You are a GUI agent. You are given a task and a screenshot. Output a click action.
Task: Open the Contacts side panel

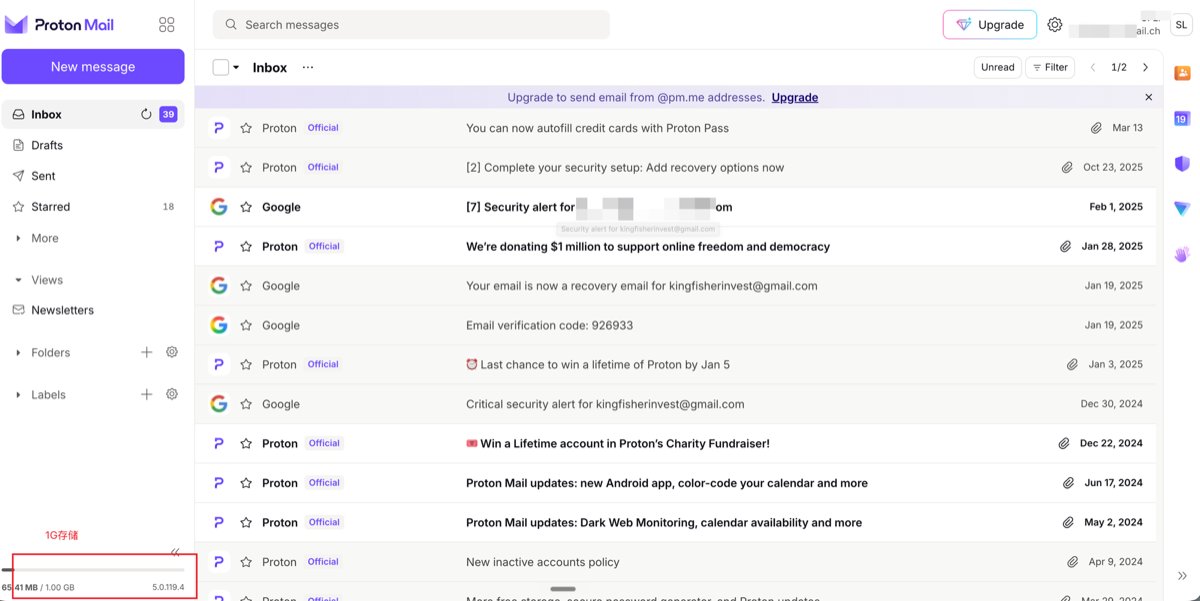click(1182, 73)
